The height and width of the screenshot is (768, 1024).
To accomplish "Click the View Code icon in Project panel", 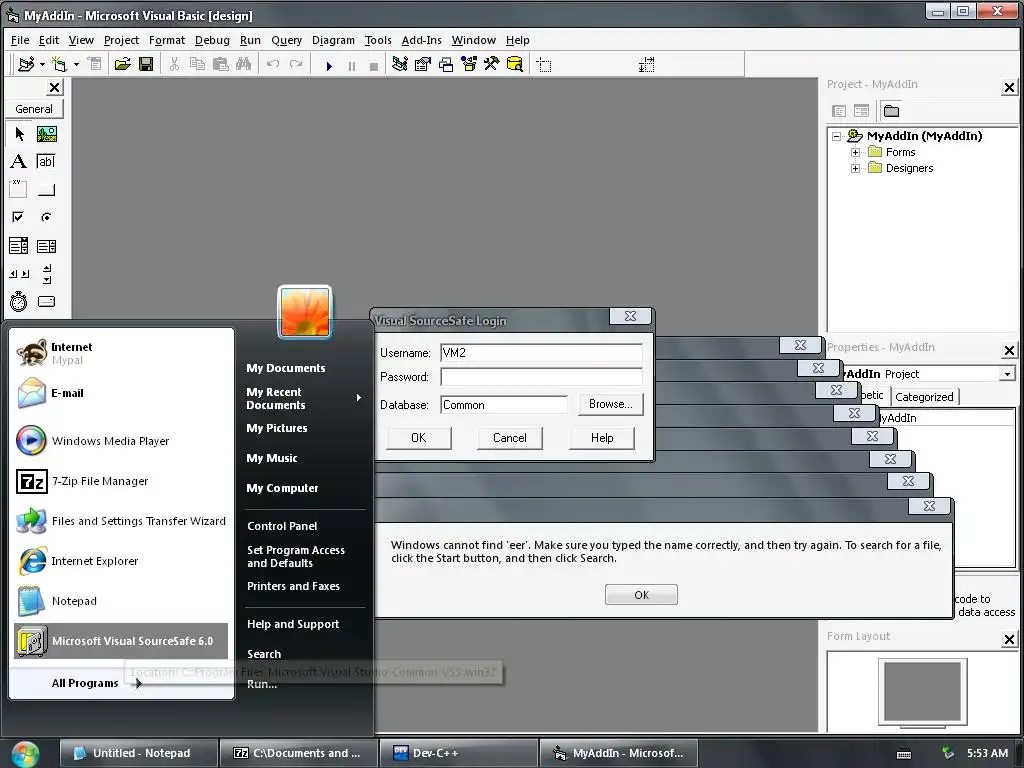I will pos(839,111).
